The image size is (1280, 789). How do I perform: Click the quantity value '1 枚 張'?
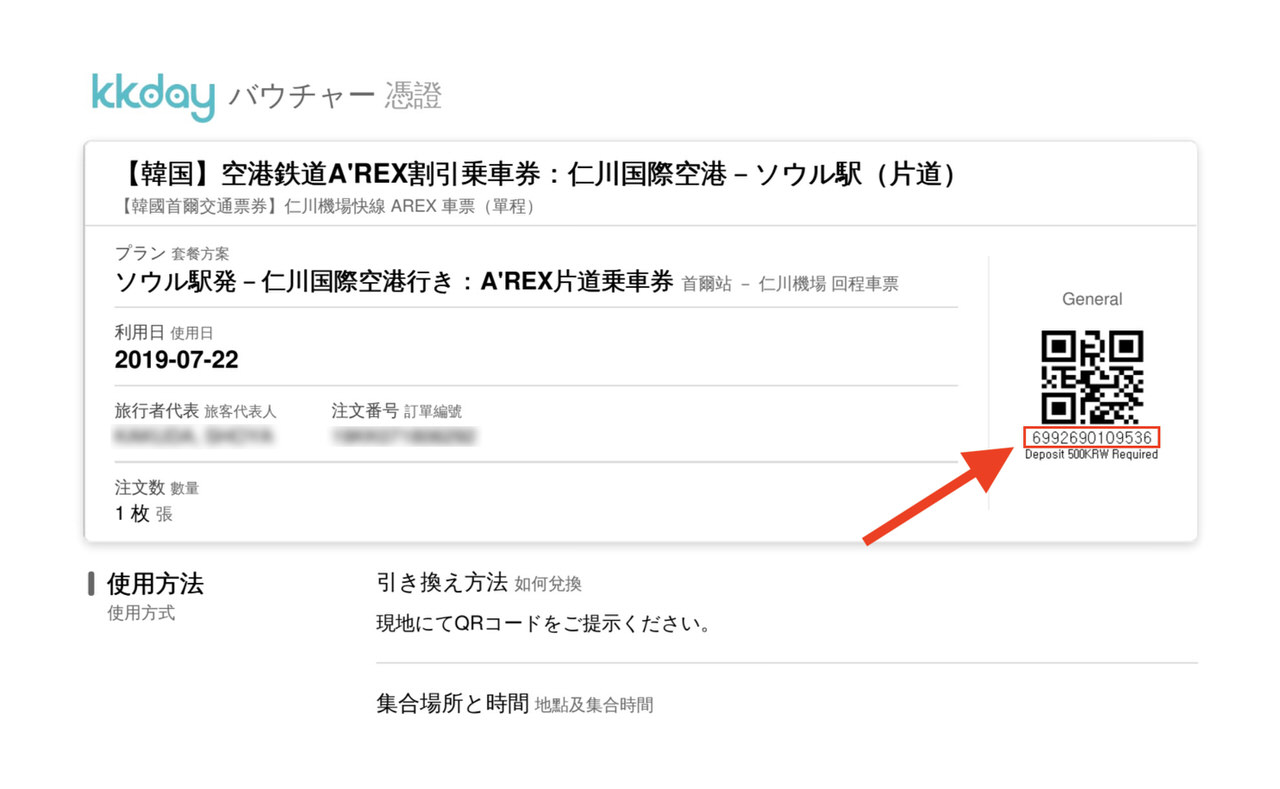click(144, 514)
